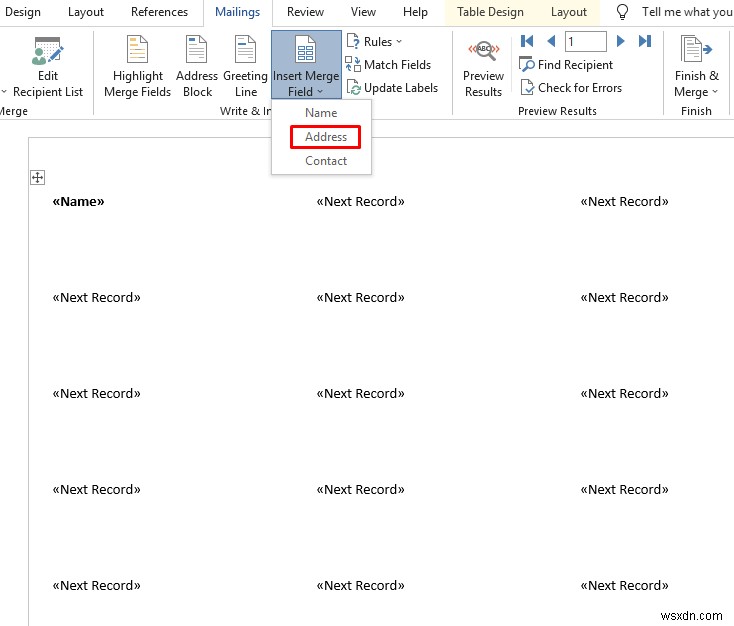Screen dimensions: 734x626
Task: Open Finish & Merge dropdown
Action: pyautogui.click(x=696, y=68)
